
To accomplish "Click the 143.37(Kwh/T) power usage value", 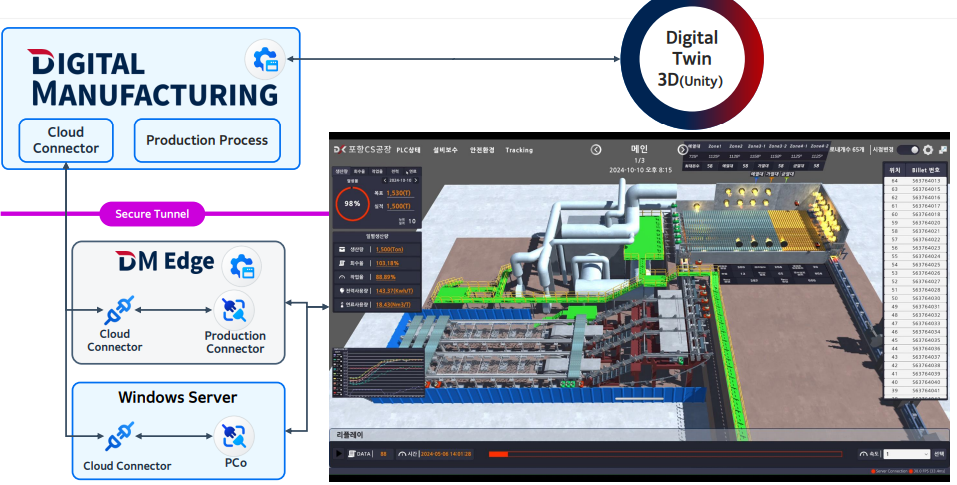I will coord(394,291).
